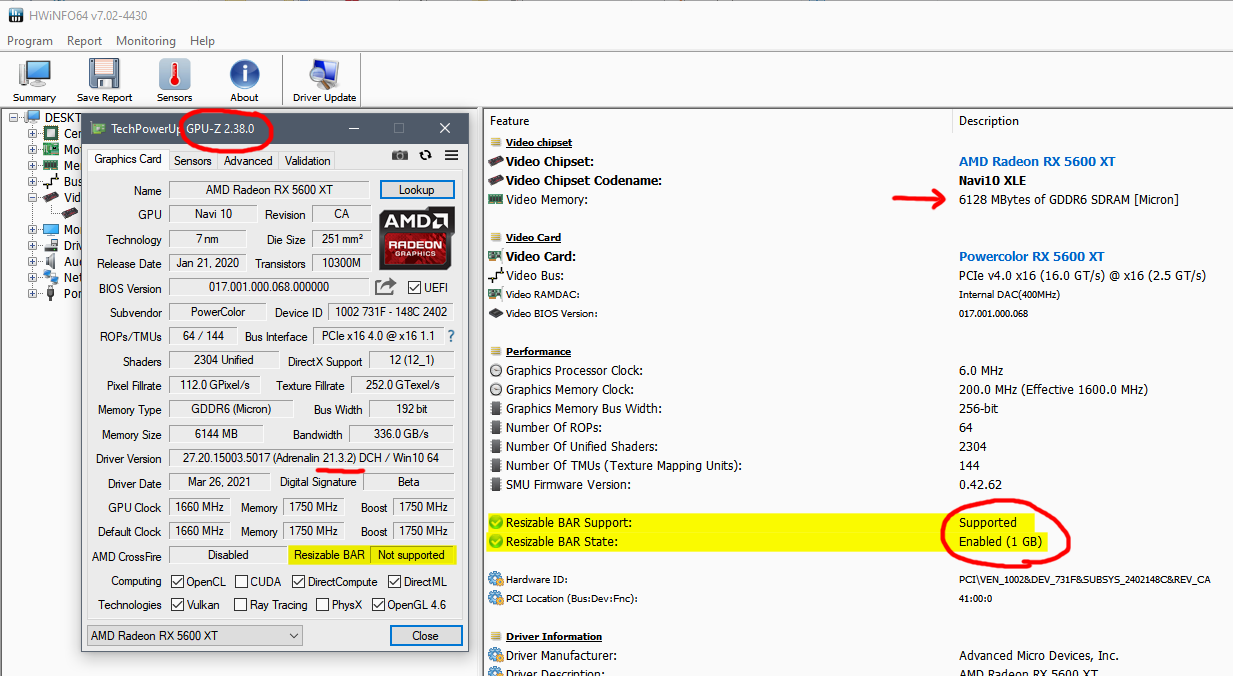This screenshot has width=1233, height=676.
Task: Click the Driver Manufacturer row icon
Action: tap(495, 655)
